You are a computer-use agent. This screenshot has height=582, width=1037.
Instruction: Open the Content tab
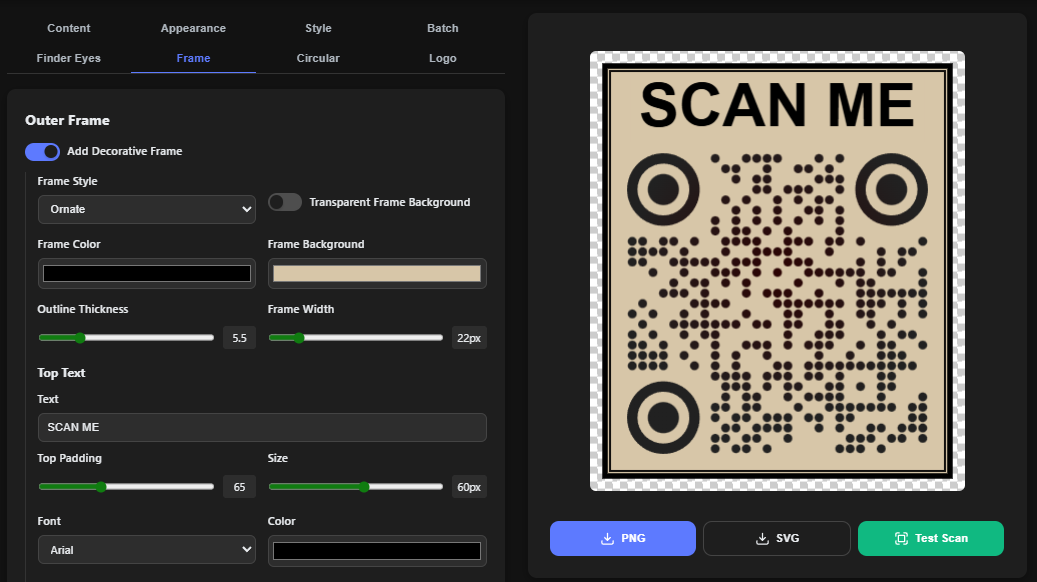coord(69,28)
